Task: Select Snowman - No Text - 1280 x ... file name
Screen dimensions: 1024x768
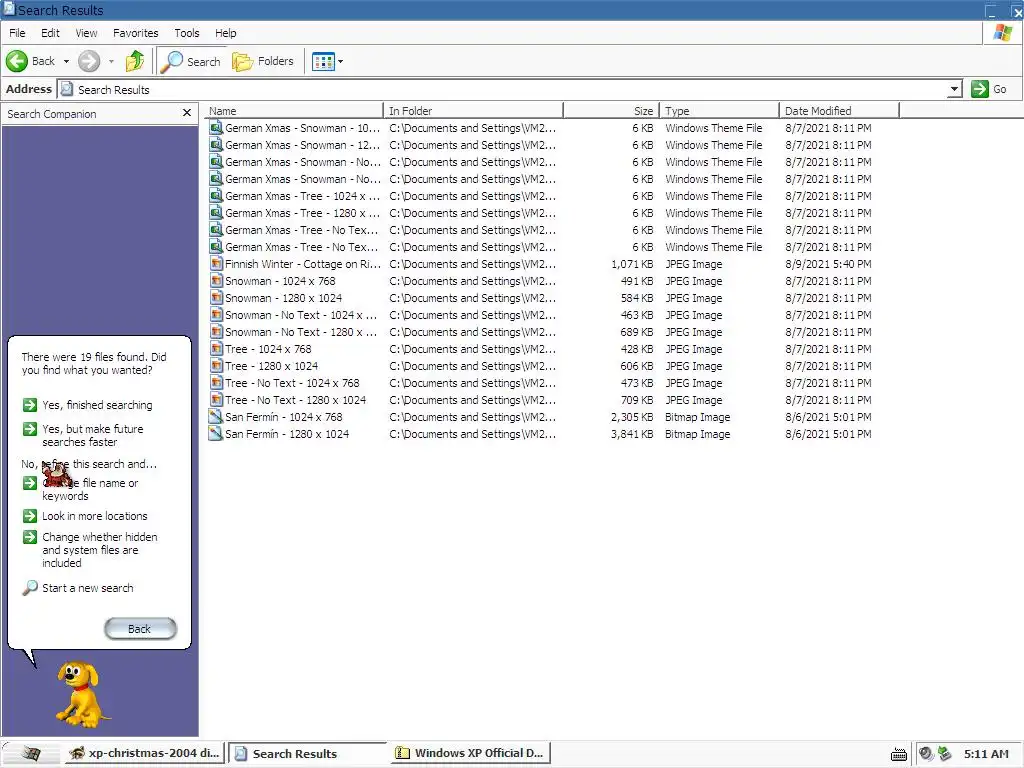Action: tap(300, 332)
